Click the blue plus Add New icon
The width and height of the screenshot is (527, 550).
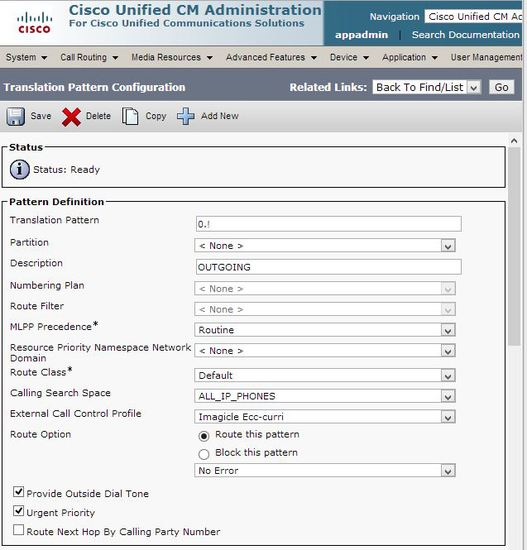[186, 116]
